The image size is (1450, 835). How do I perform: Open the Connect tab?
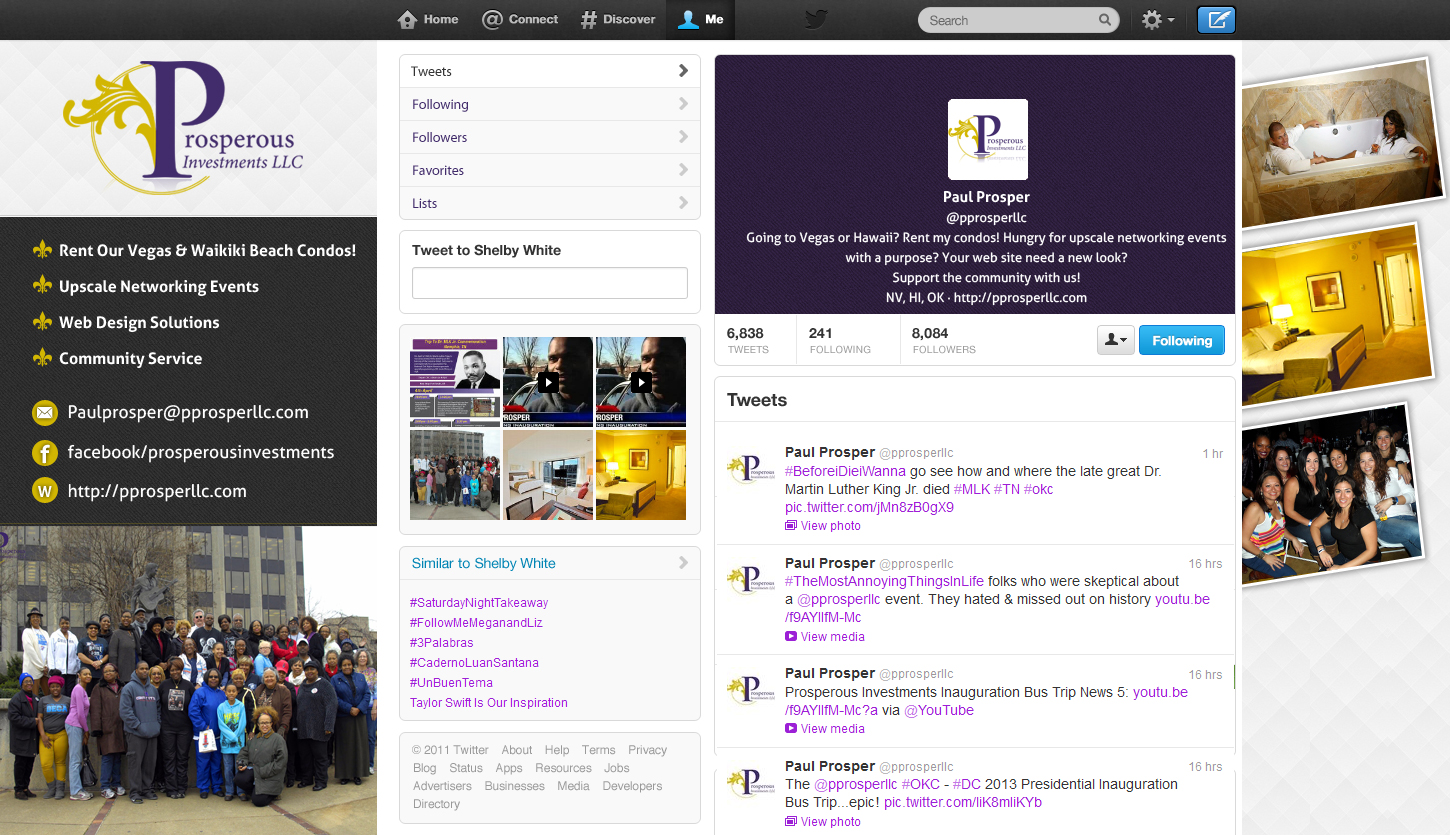pos(520,19)
